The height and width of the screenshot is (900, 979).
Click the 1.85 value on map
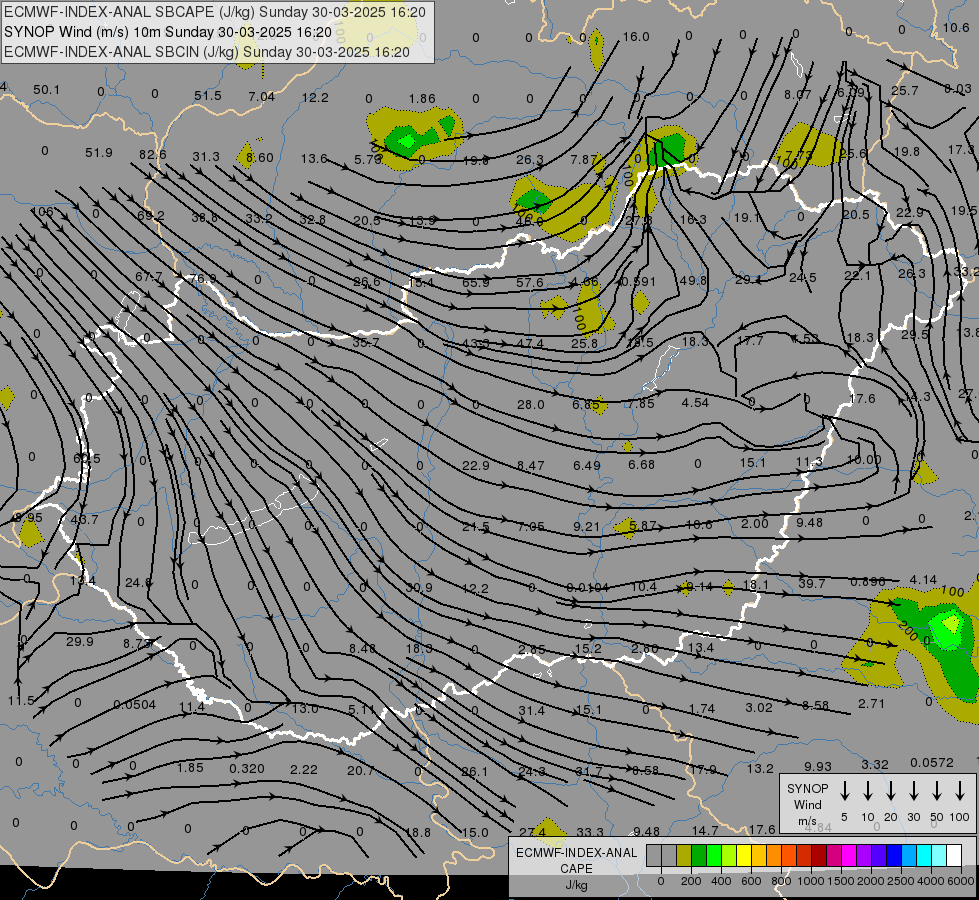[x=190, y=767]
